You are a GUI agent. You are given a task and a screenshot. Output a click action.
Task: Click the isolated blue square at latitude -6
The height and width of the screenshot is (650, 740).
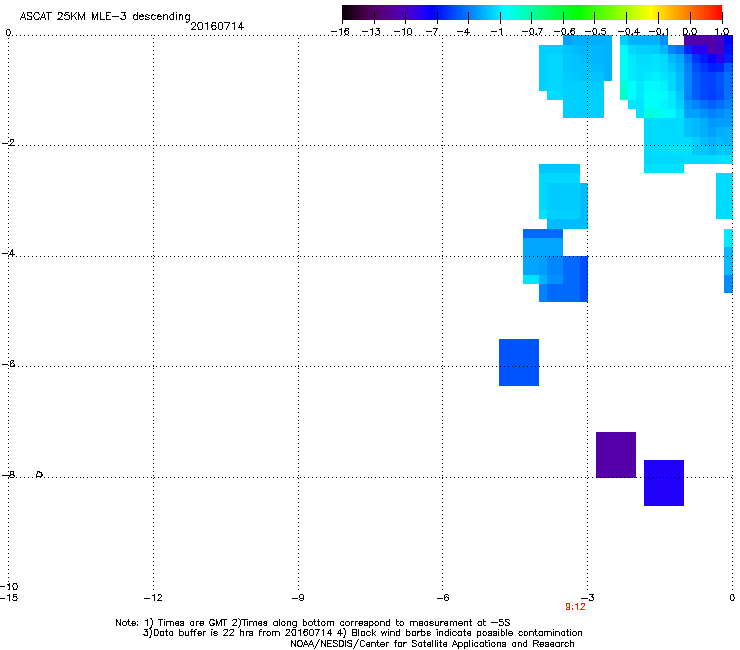pyautogui.click(x=519, y=363)
